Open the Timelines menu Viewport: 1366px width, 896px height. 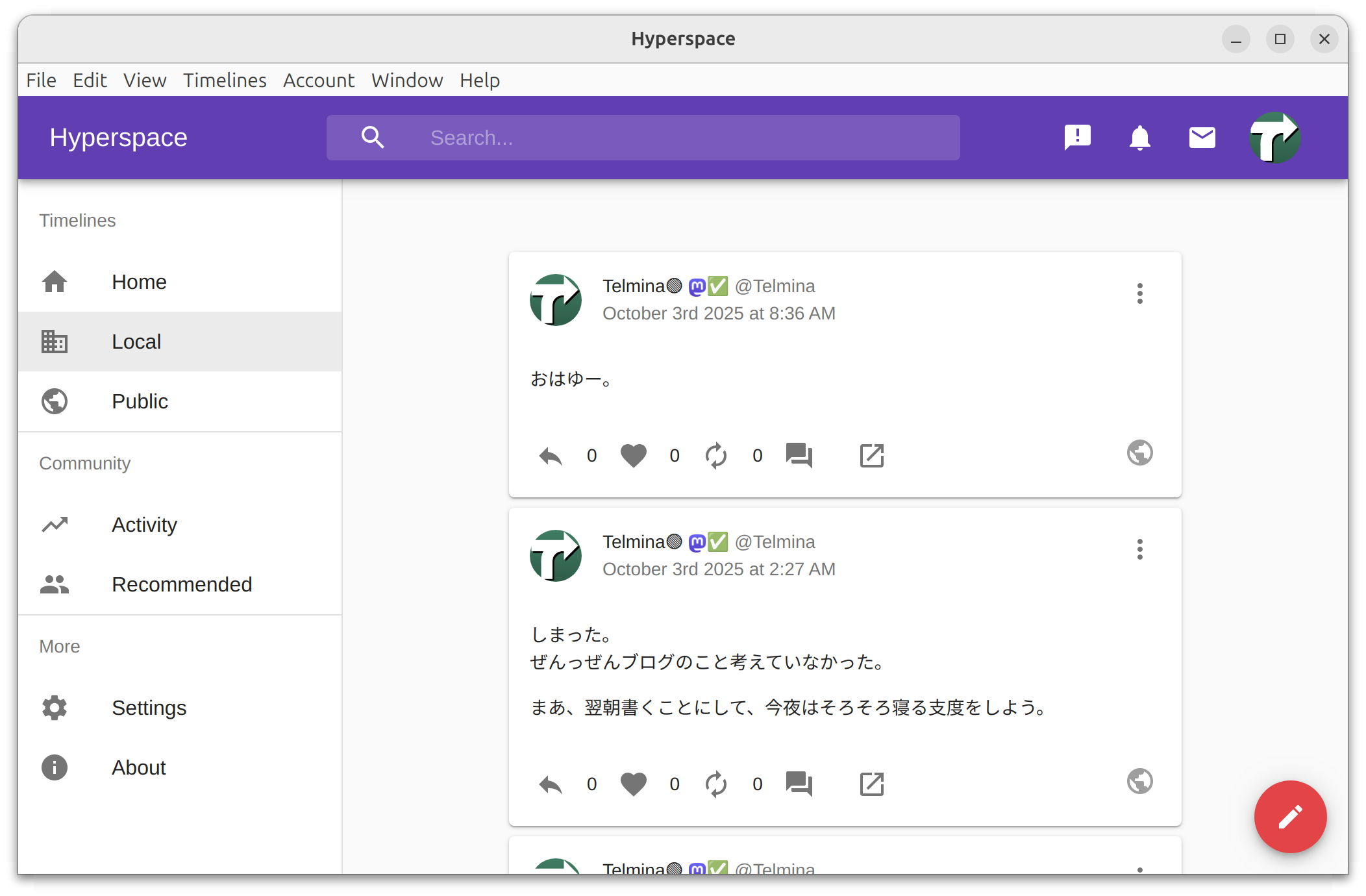tap(225, 80)
